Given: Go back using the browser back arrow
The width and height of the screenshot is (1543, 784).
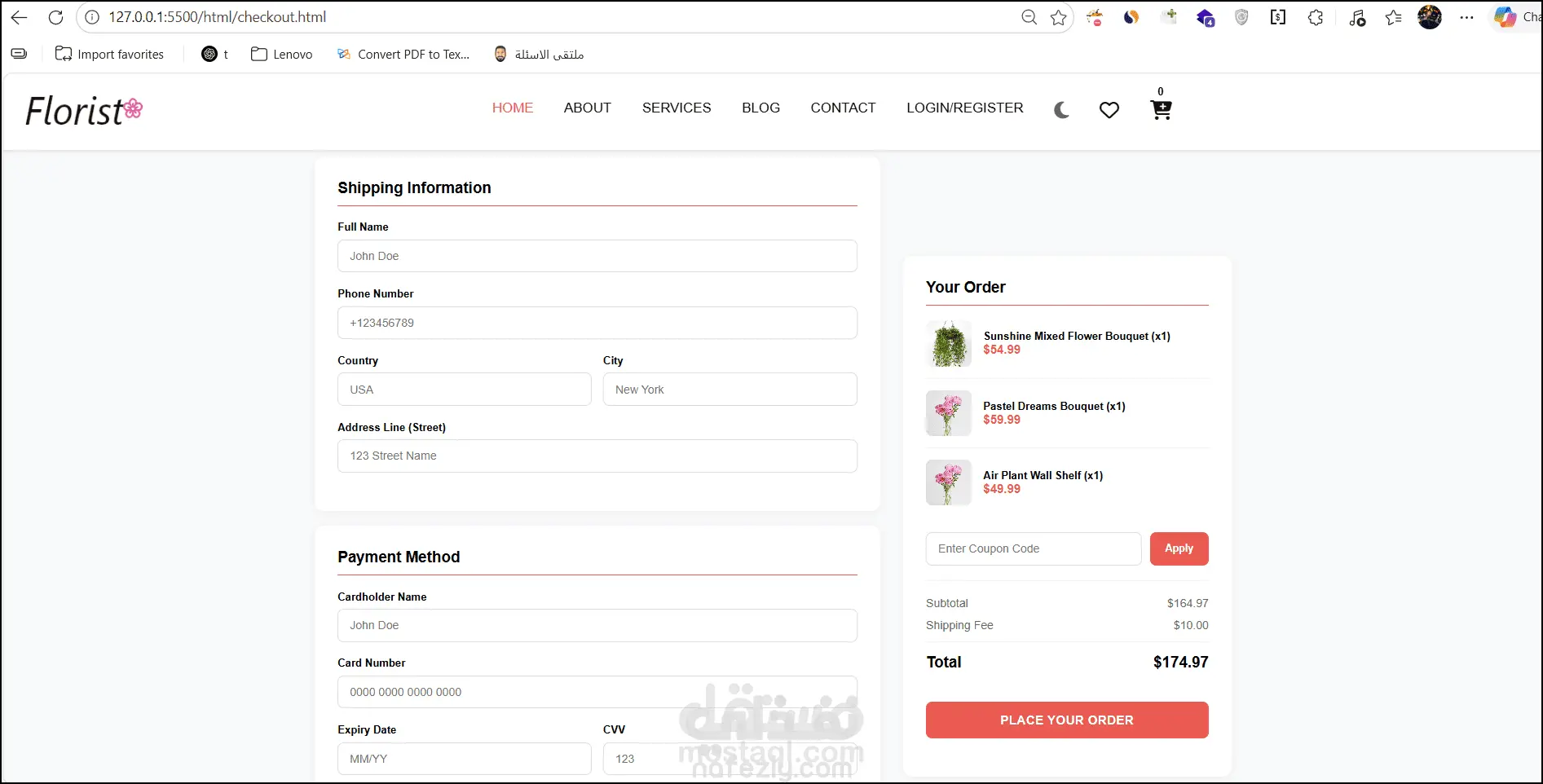Looking at the screenshot, I should pos(20,17).
